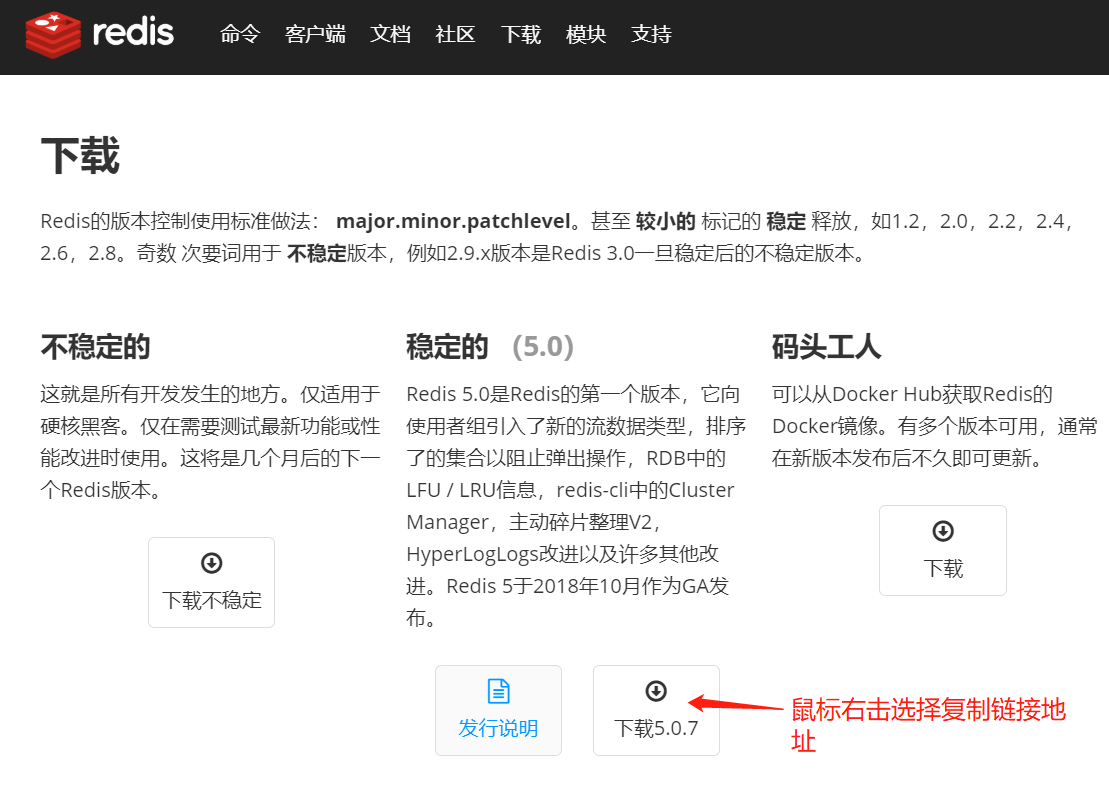Click 支持 in the navigation bar
Image resolution: width=1109 pixels, height=803 pixels.
click(651, 34)
